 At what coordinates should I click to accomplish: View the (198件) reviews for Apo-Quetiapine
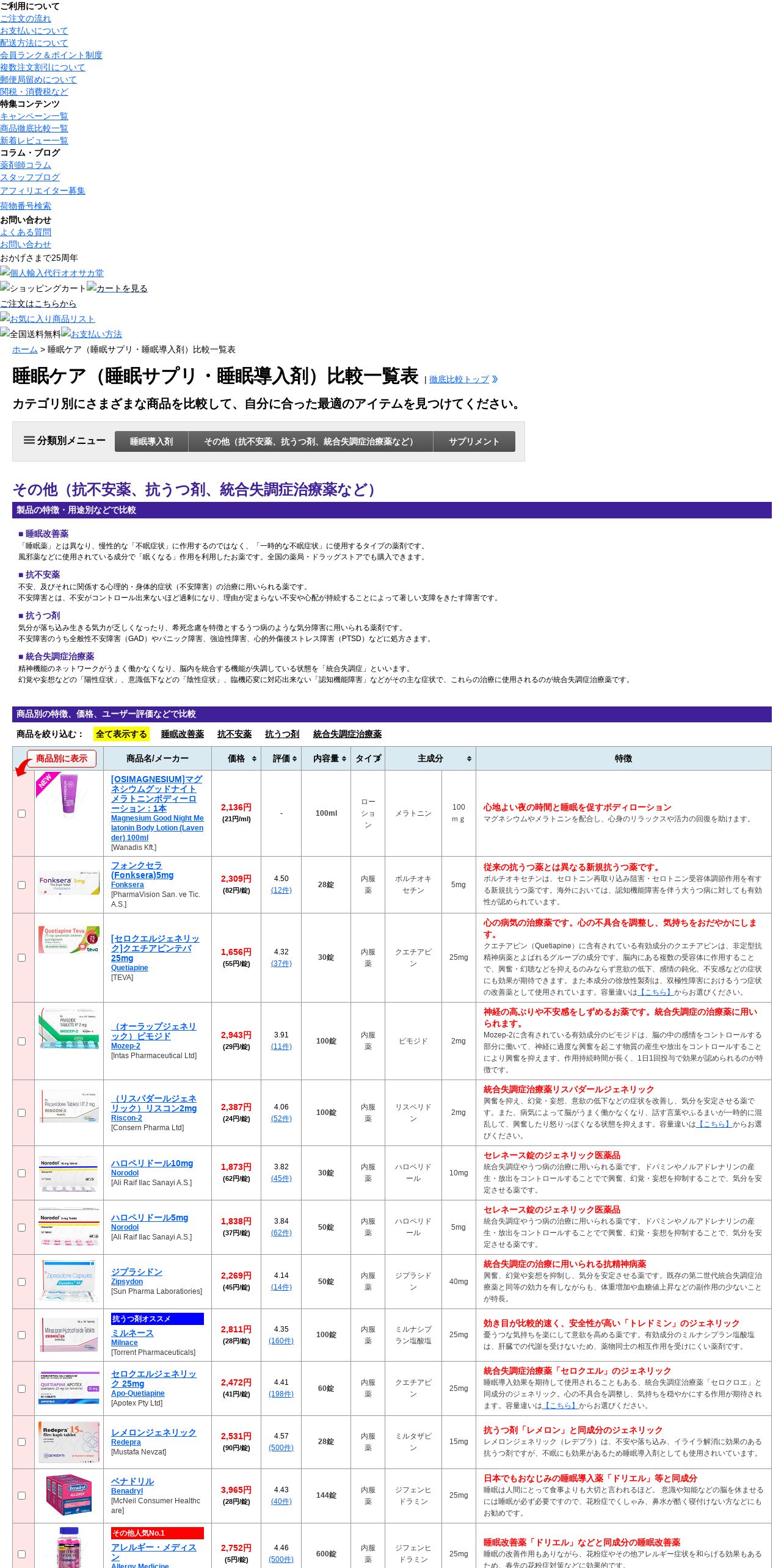(281, 1394)
